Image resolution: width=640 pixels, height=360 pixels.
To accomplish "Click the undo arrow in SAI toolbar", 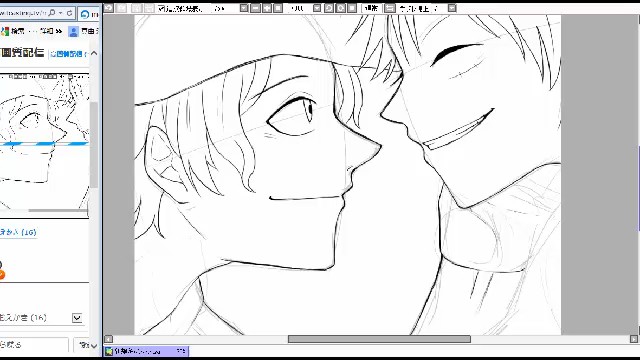I will 109,8.
